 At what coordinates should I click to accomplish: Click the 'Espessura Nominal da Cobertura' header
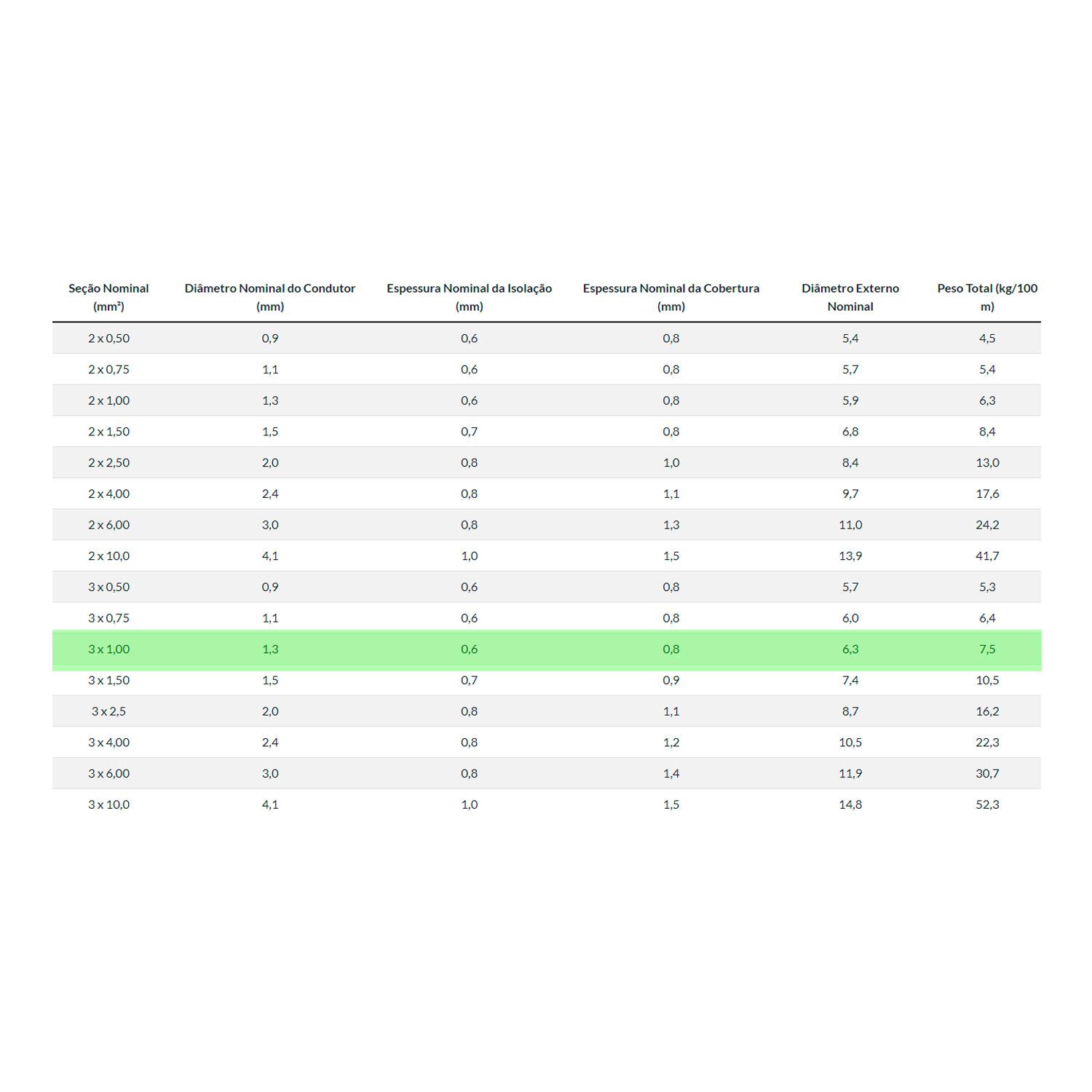670,297
